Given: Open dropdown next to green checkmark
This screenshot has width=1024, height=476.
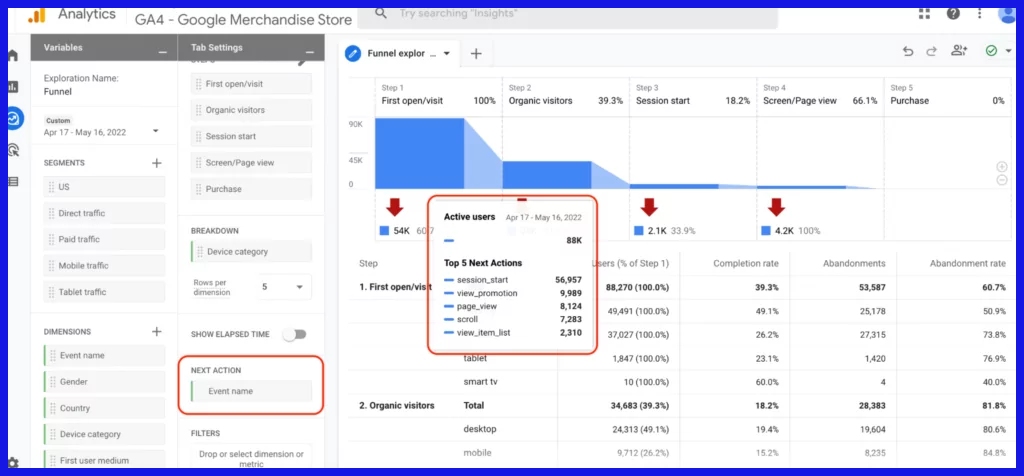Looking at the screenshot, I should [x=1009, y=51].
